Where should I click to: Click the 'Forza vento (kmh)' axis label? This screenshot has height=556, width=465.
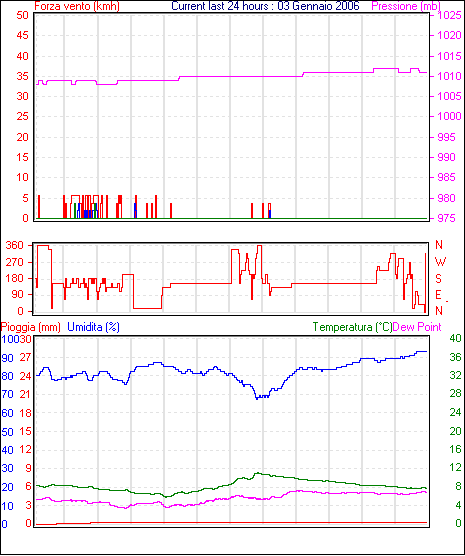coord(77,6)
